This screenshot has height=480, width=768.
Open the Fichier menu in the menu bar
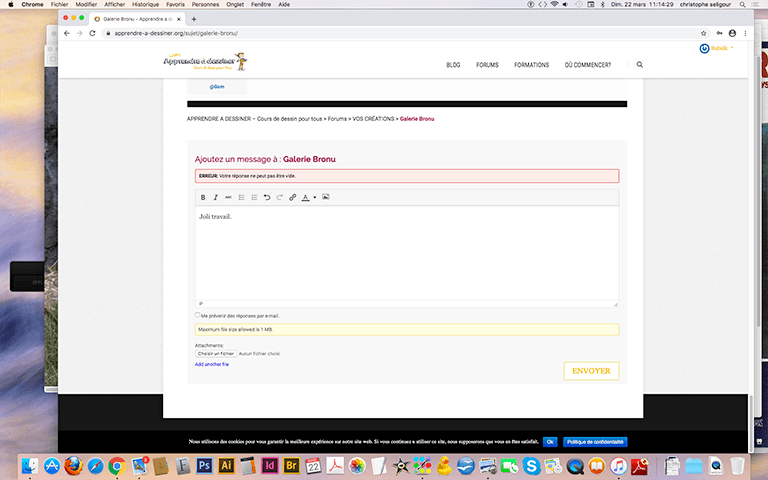click(59, 4)
